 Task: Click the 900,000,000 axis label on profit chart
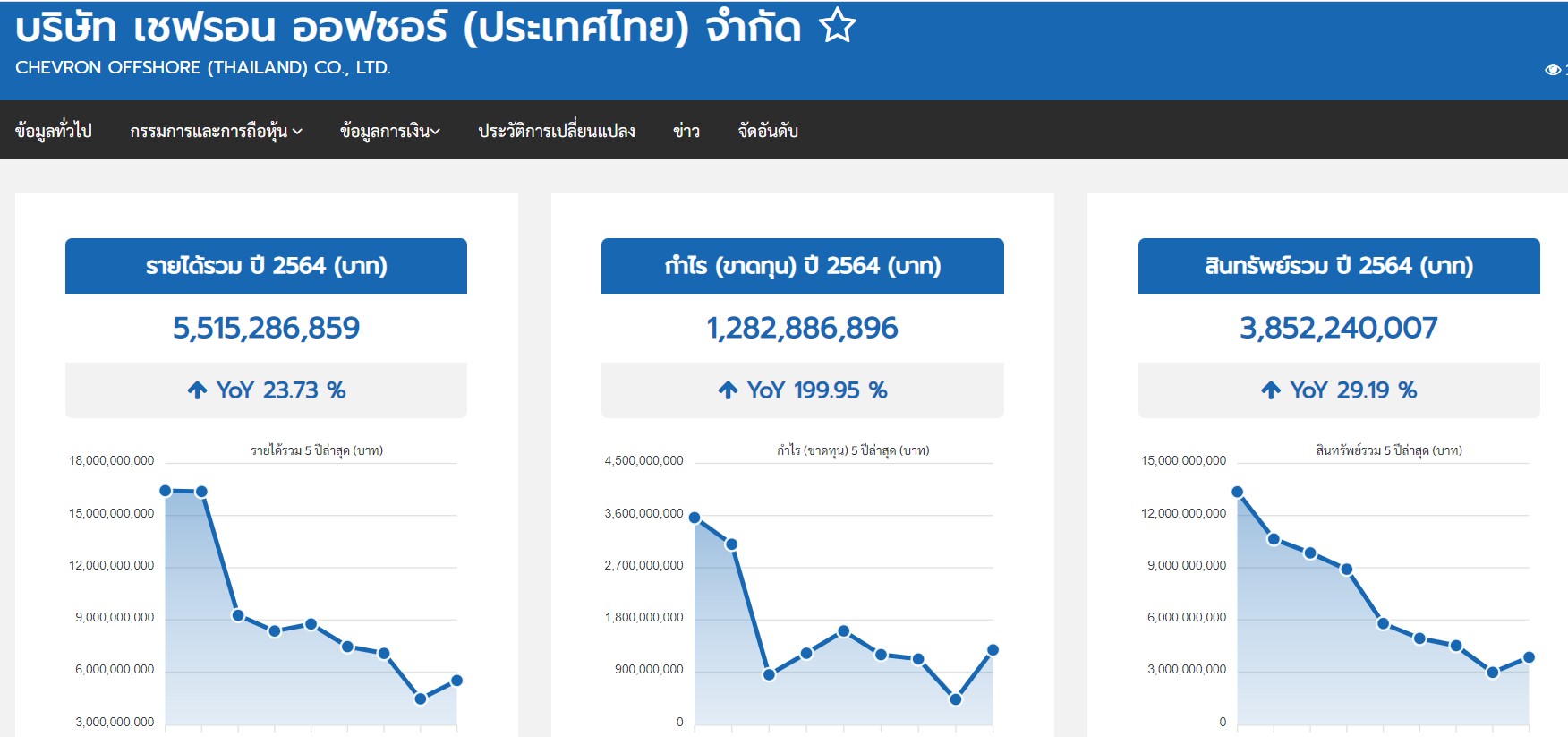click(649, 669)
